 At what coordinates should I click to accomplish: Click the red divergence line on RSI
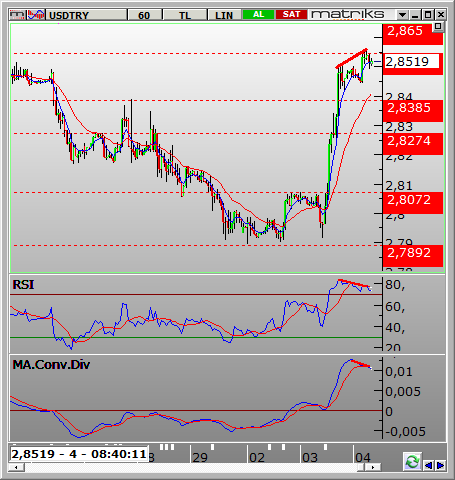[x=354, y=283]
